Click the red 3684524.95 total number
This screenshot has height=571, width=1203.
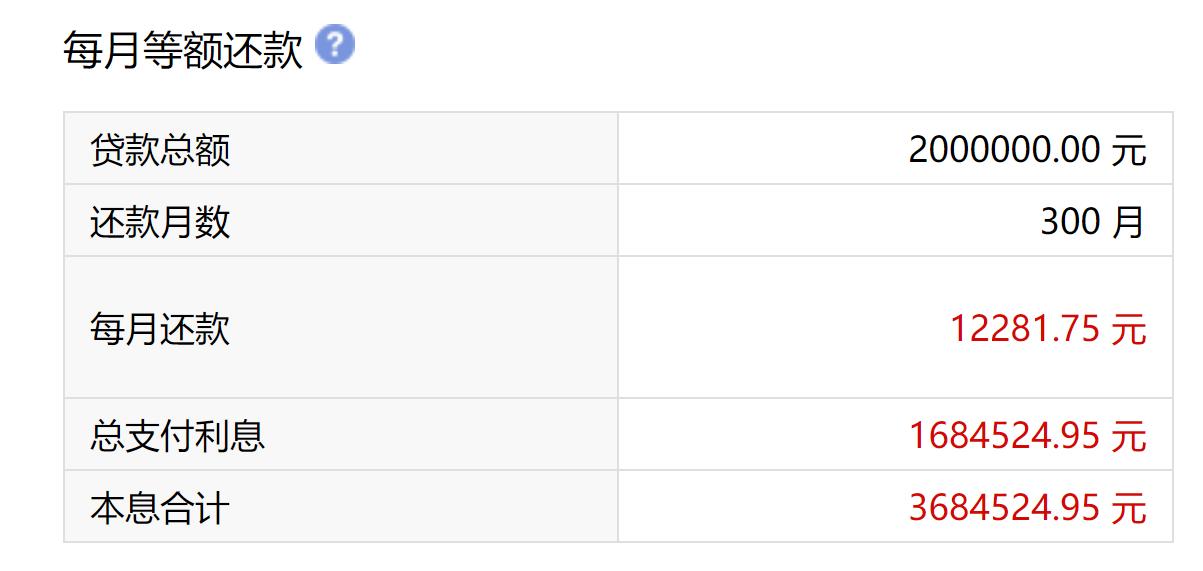coord(1005,508)
